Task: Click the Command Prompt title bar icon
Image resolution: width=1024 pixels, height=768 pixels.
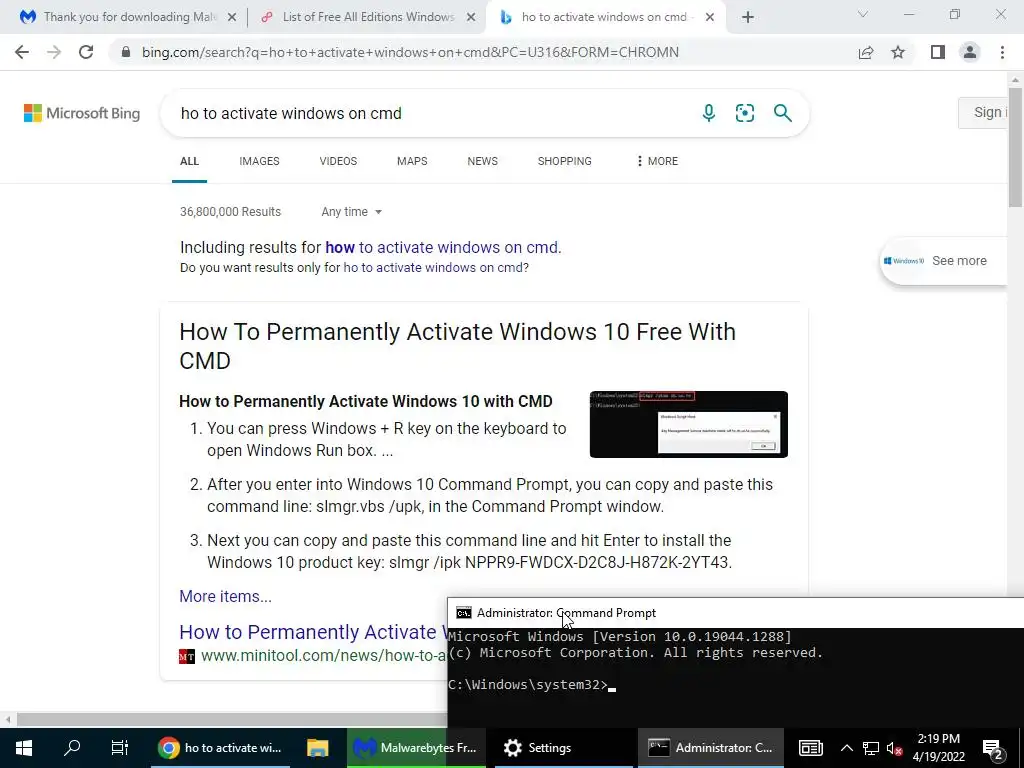Action: click(464, 613)
